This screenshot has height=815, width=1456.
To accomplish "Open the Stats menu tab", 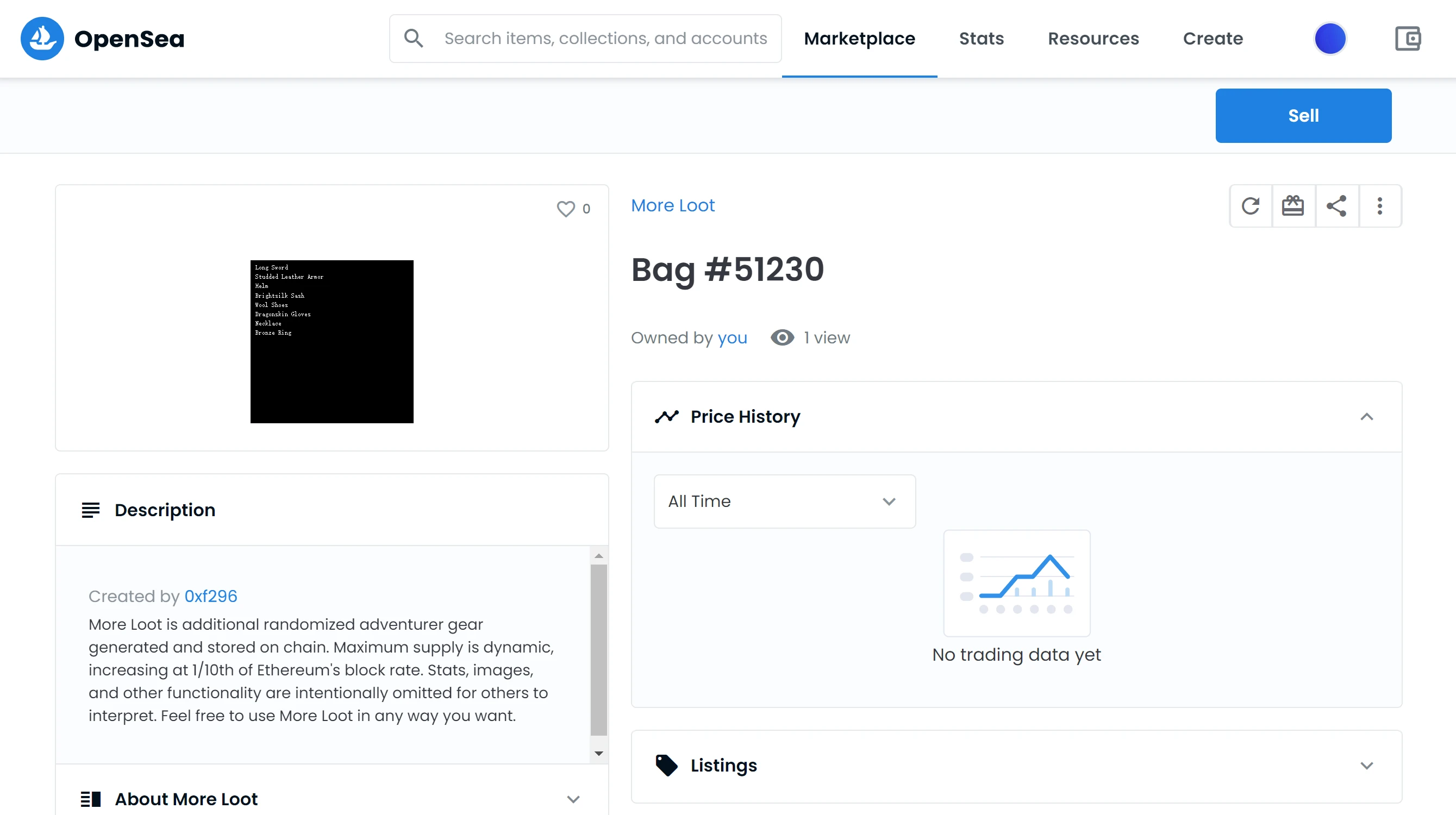I will [x=982, y=38].
